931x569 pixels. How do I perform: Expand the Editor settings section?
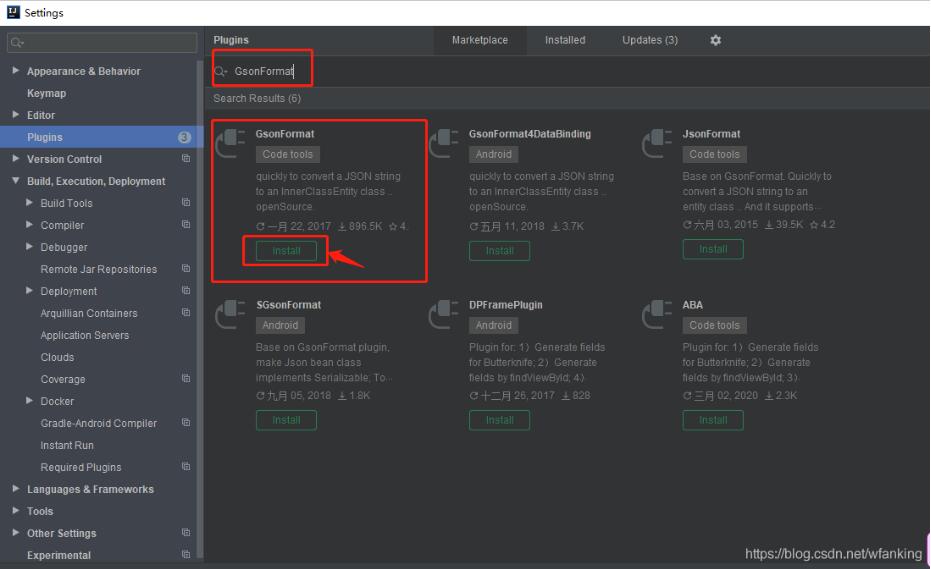(15, 114)
